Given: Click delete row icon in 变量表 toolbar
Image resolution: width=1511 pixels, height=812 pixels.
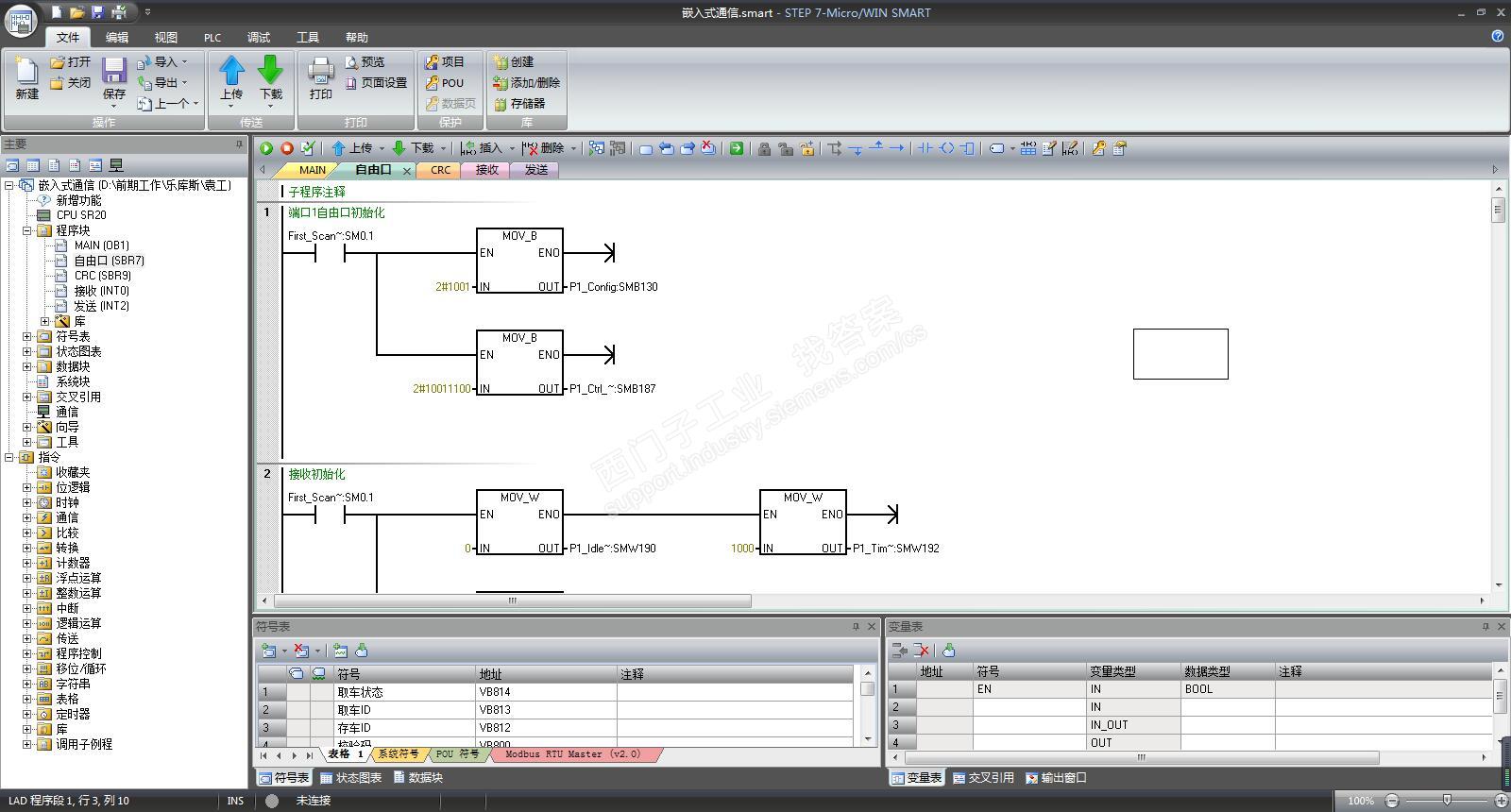Looking at the screenshot, I should [x=922, y=651].
